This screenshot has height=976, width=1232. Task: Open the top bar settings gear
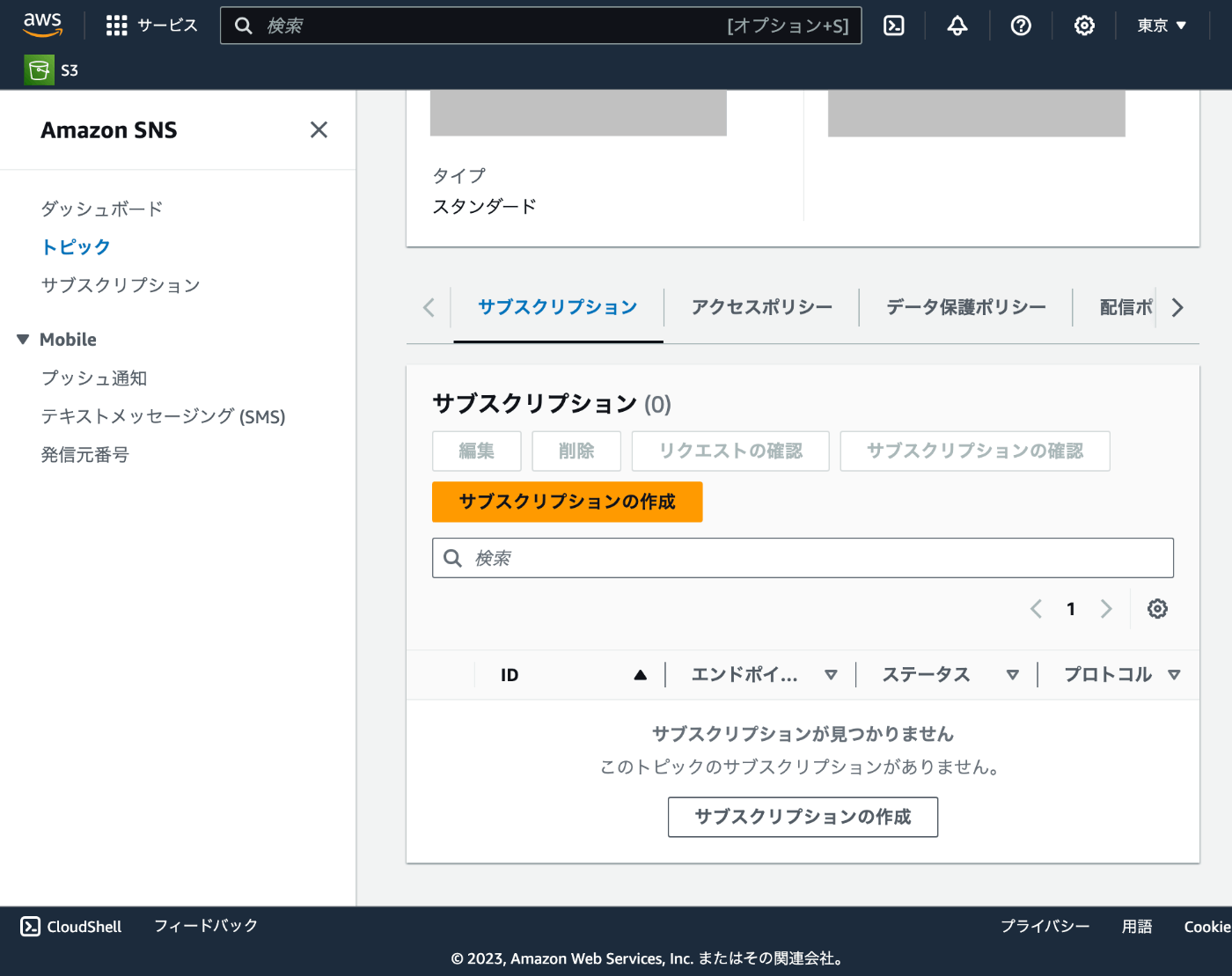point(1084,26)
